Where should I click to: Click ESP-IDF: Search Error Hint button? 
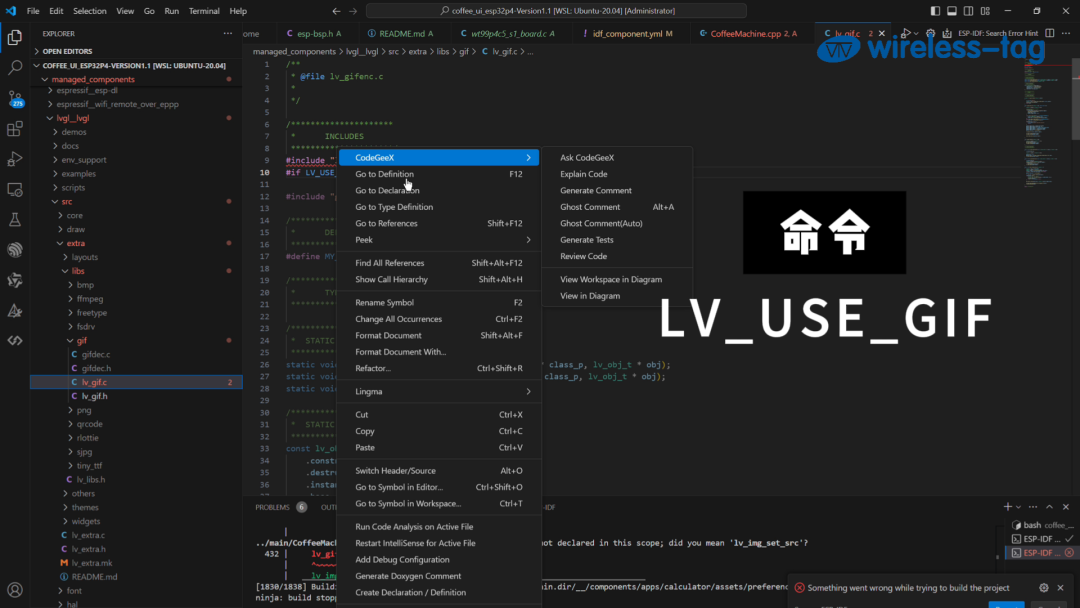tap(997, 33)
